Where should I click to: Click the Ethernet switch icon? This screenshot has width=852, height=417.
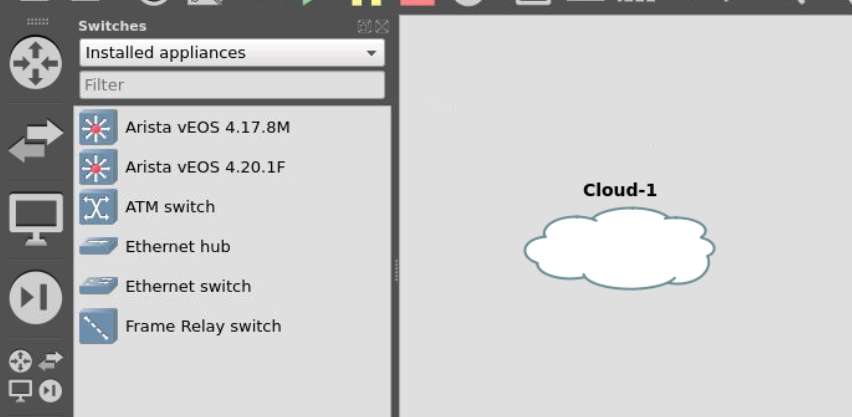tap(98, 286)
